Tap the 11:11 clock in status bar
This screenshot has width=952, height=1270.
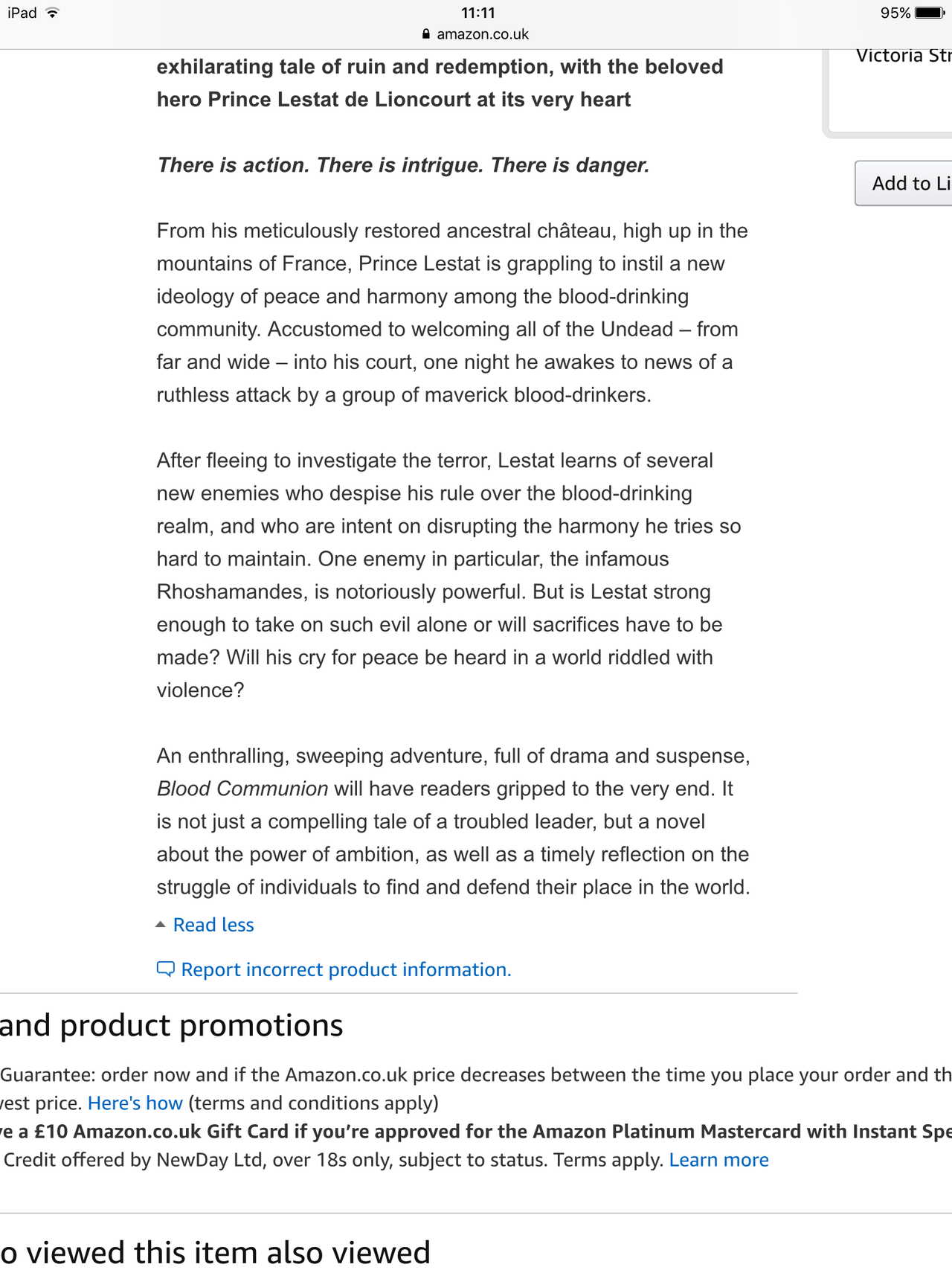pyautogui.click(x=477, y=13)
